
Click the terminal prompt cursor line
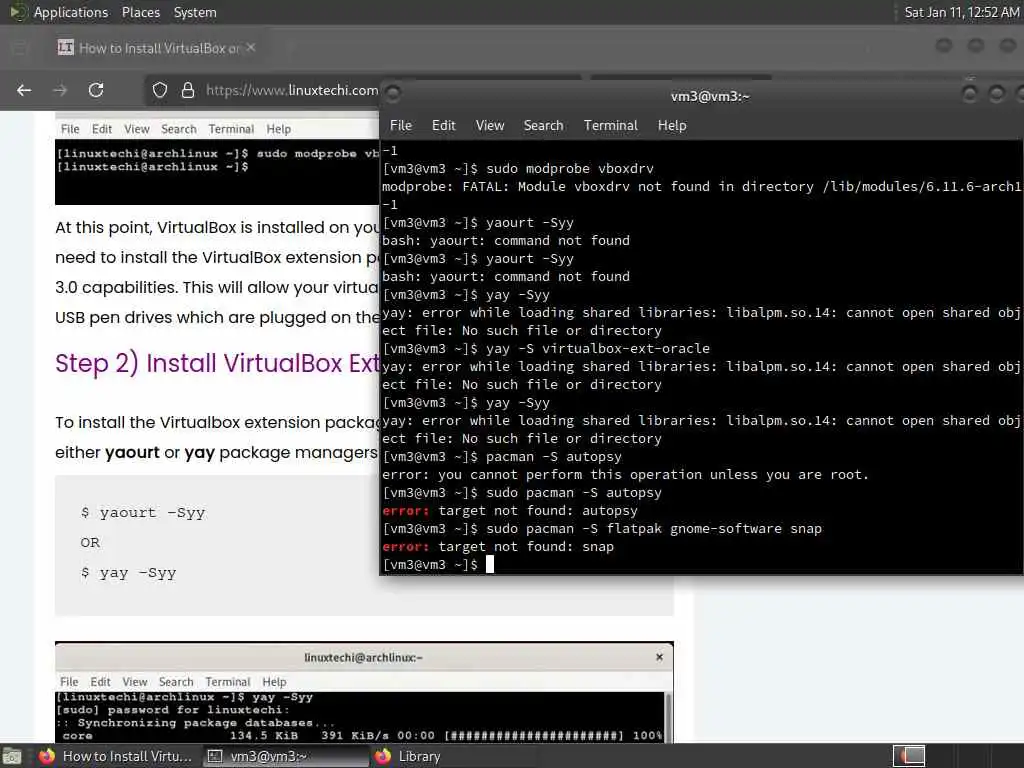point(438,564)
